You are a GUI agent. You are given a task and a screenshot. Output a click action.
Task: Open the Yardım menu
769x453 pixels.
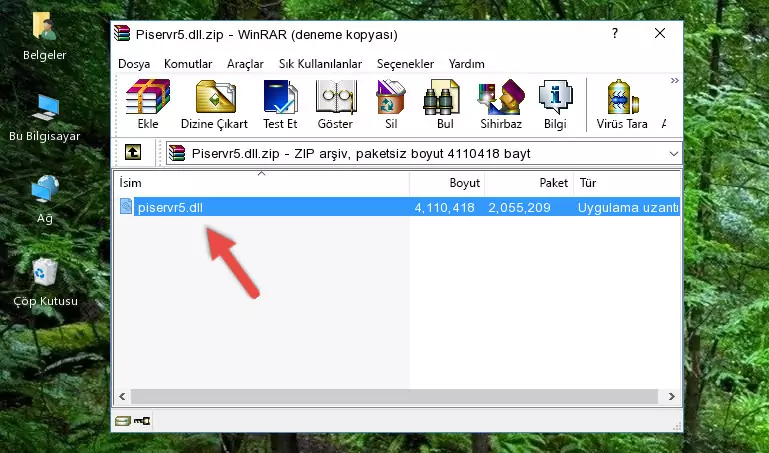[466, 64]
